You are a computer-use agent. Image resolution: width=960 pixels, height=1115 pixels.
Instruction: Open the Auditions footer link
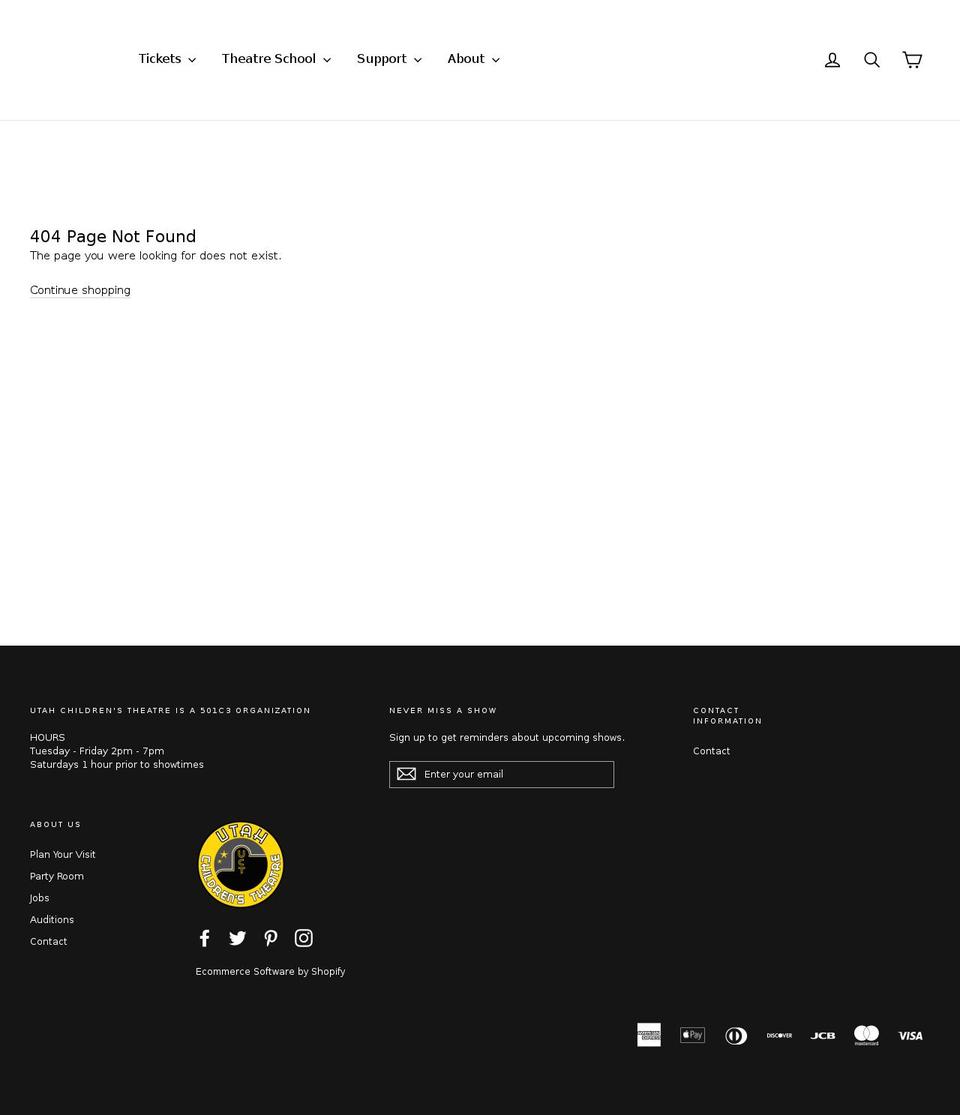[x=52, y=919]
